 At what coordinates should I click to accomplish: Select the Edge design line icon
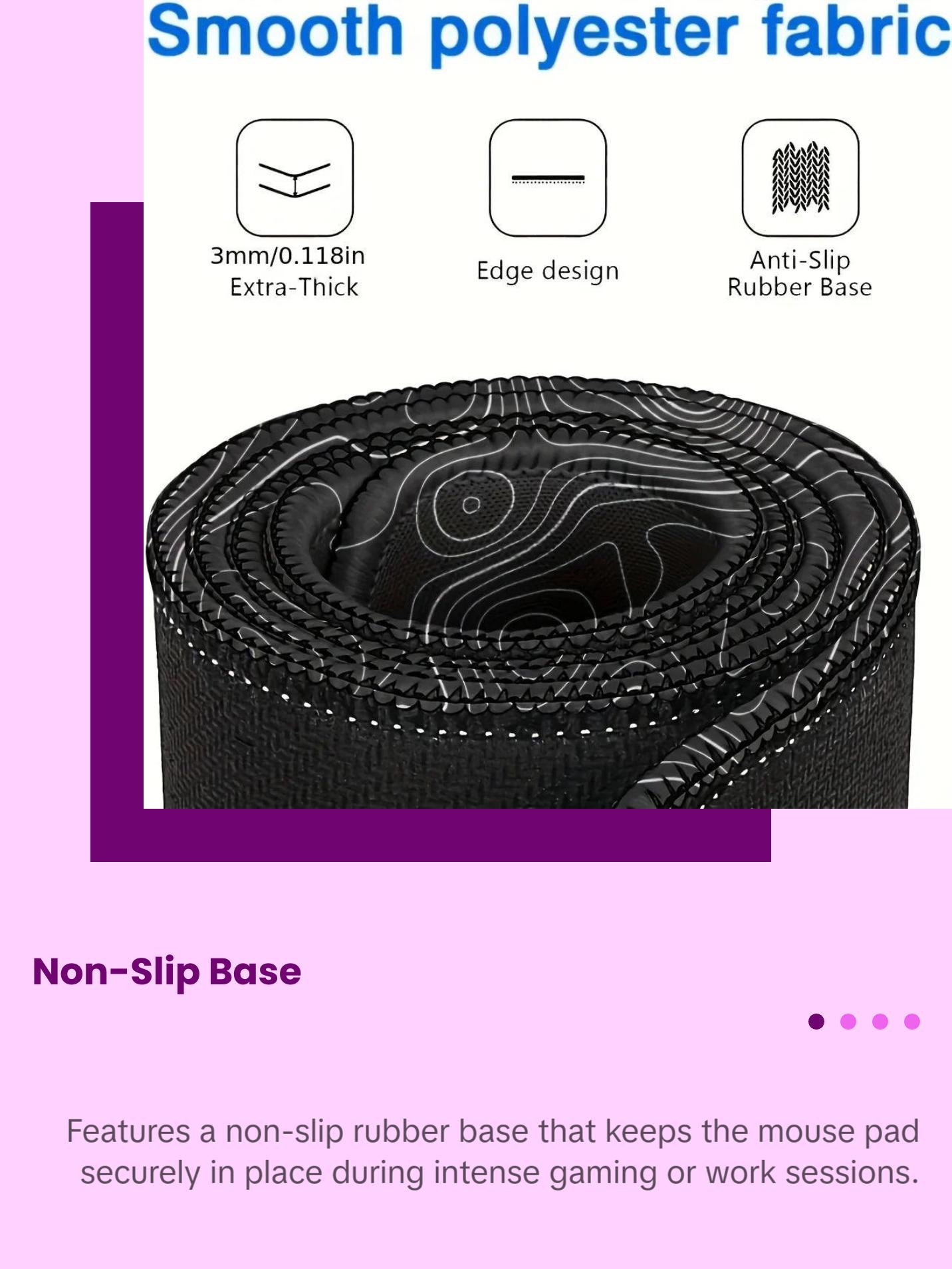click(x=548, y=178)
